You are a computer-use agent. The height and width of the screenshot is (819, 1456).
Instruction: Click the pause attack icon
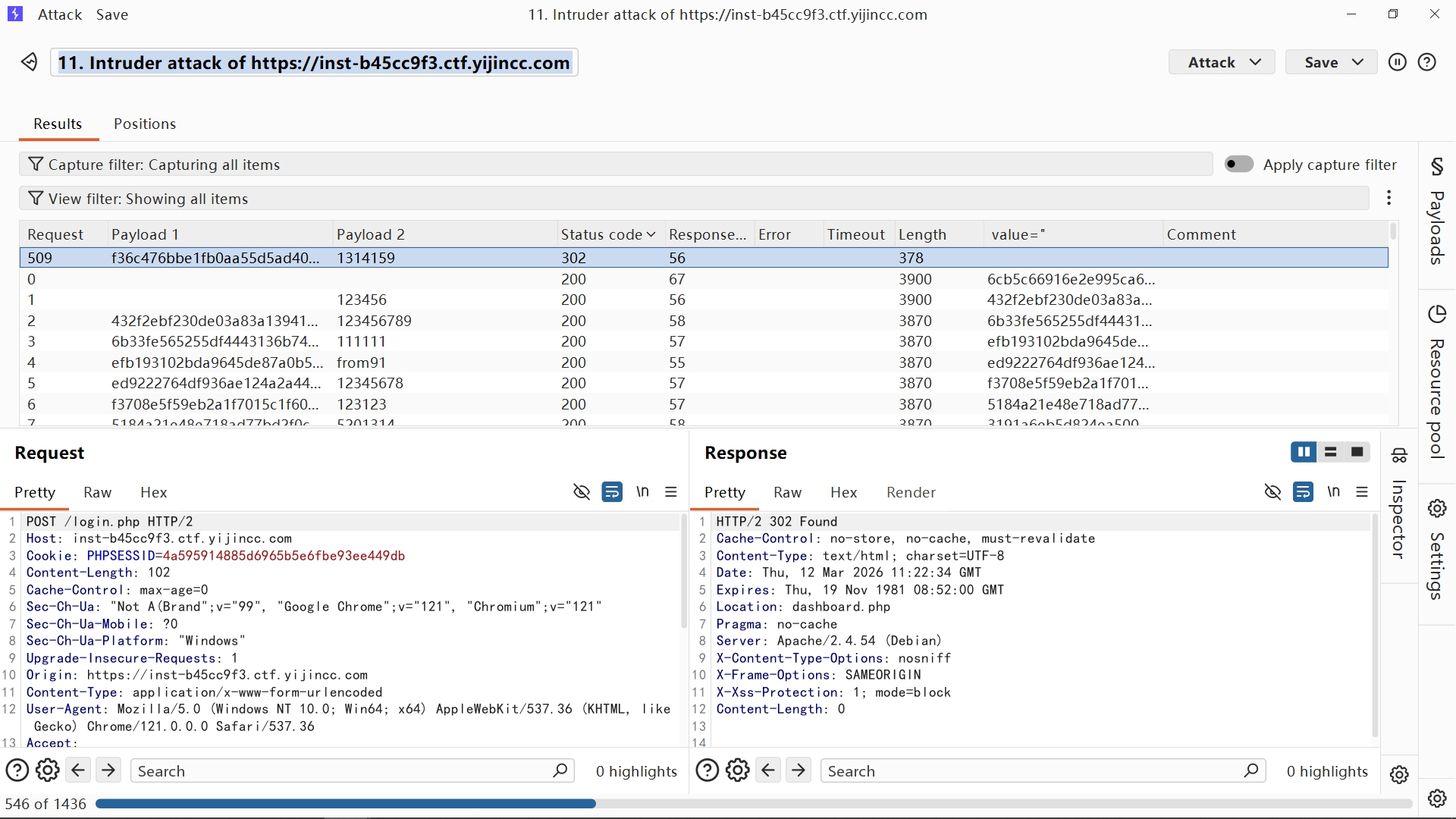tap(1397, 62)
